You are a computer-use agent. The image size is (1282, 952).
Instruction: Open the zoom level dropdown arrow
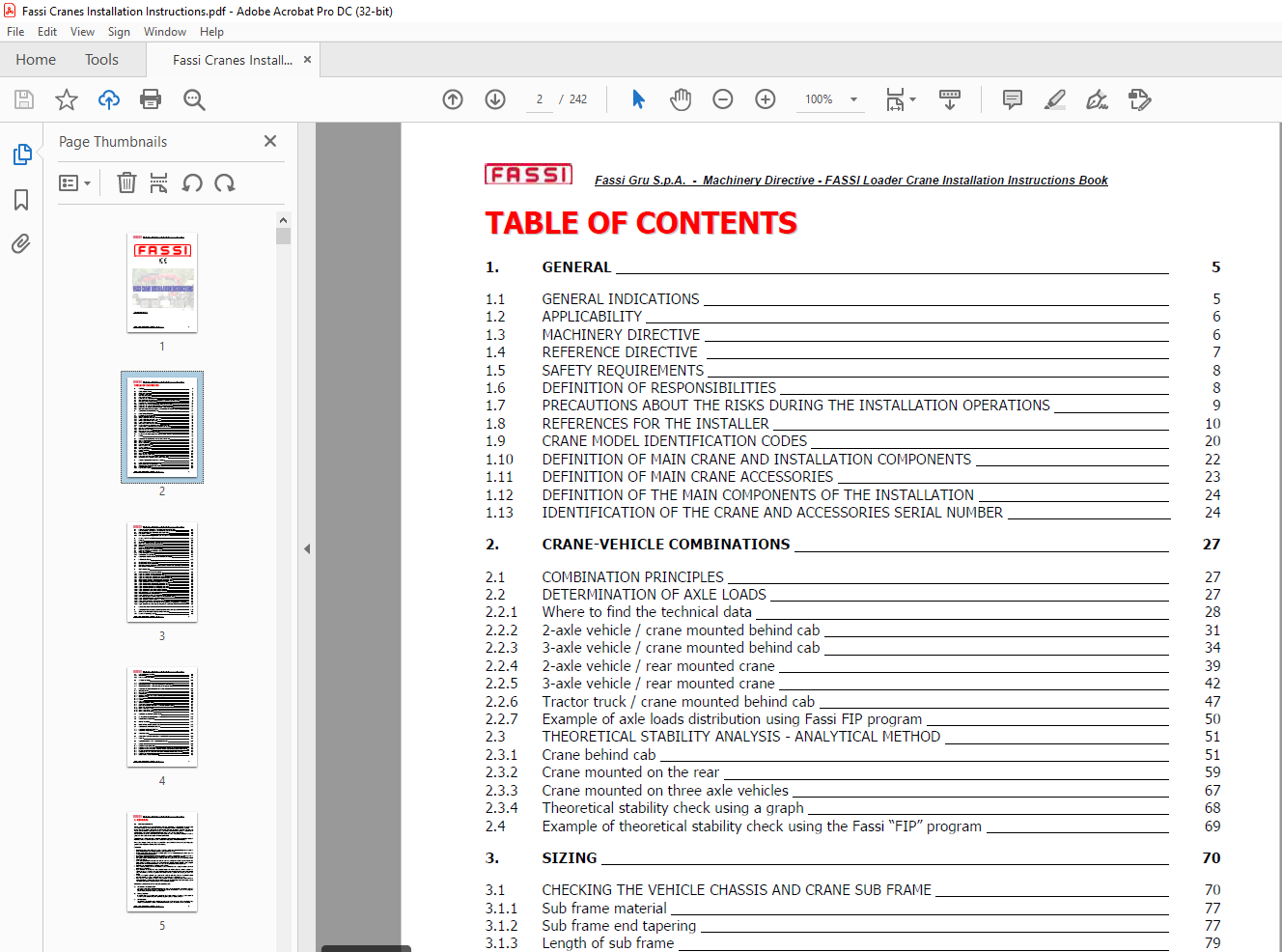pos(853,99)
